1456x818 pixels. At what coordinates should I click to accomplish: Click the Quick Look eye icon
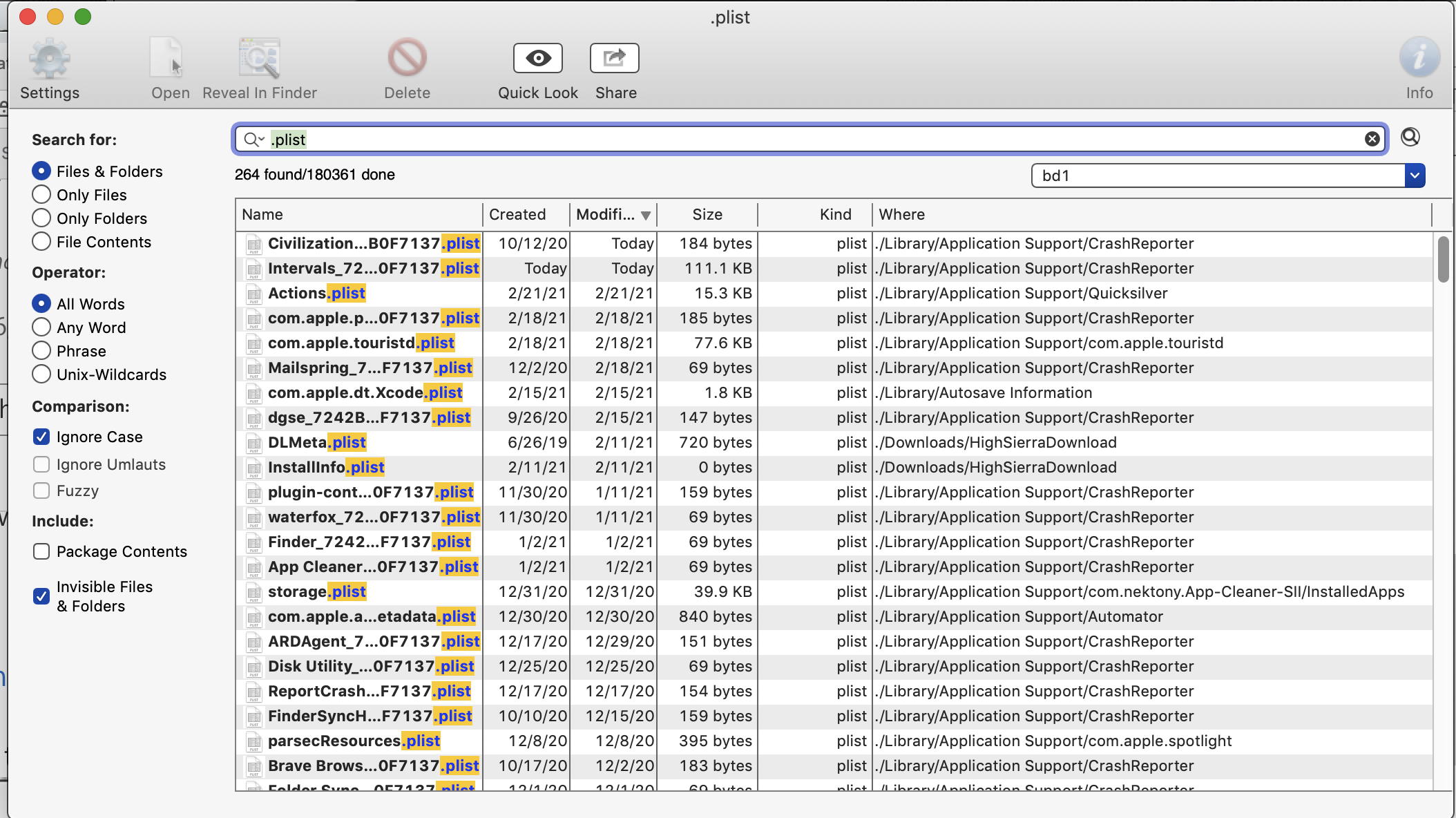coord(537,58)
